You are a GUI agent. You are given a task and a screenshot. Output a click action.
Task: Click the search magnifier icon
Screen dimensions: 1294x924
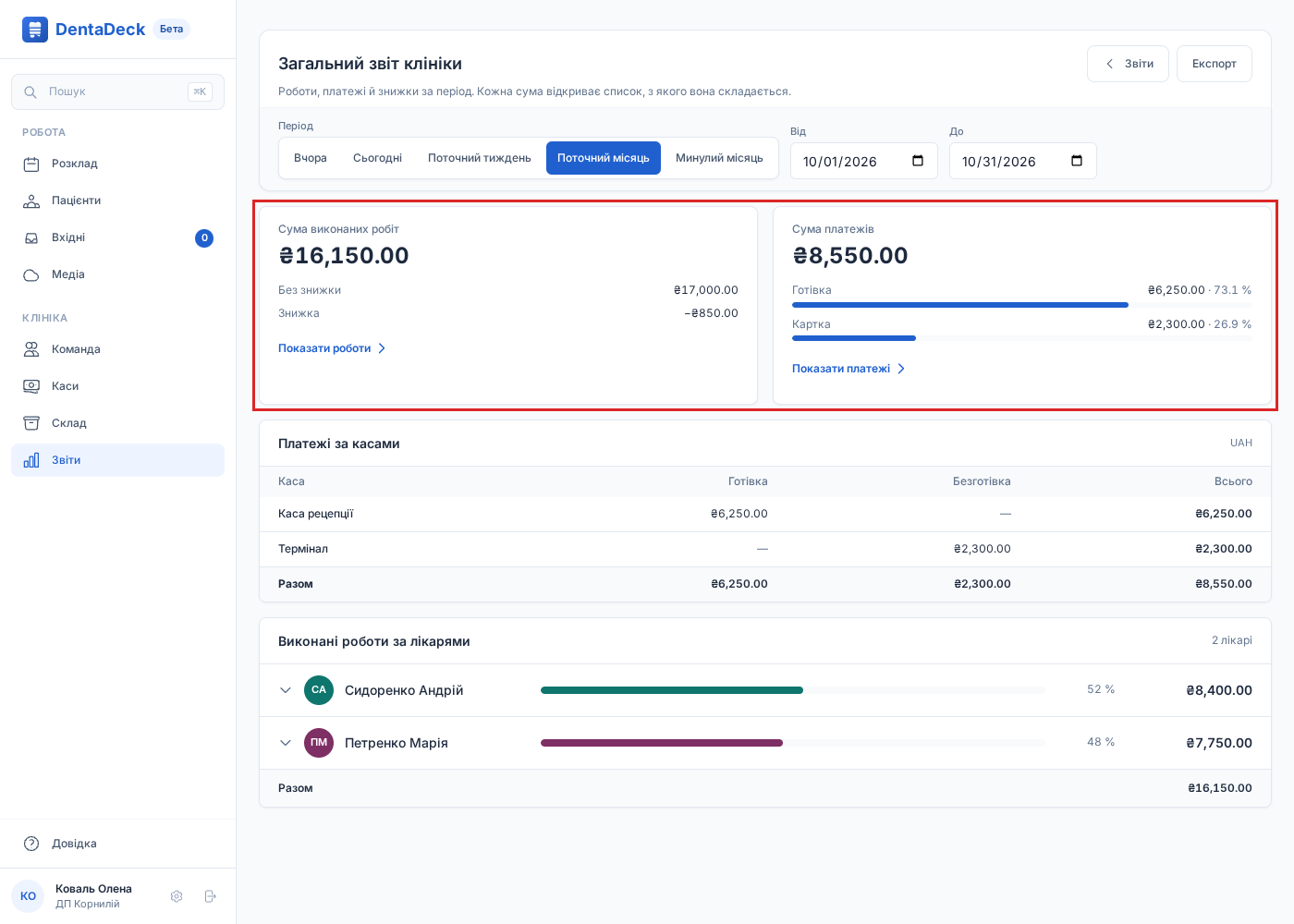31,92
